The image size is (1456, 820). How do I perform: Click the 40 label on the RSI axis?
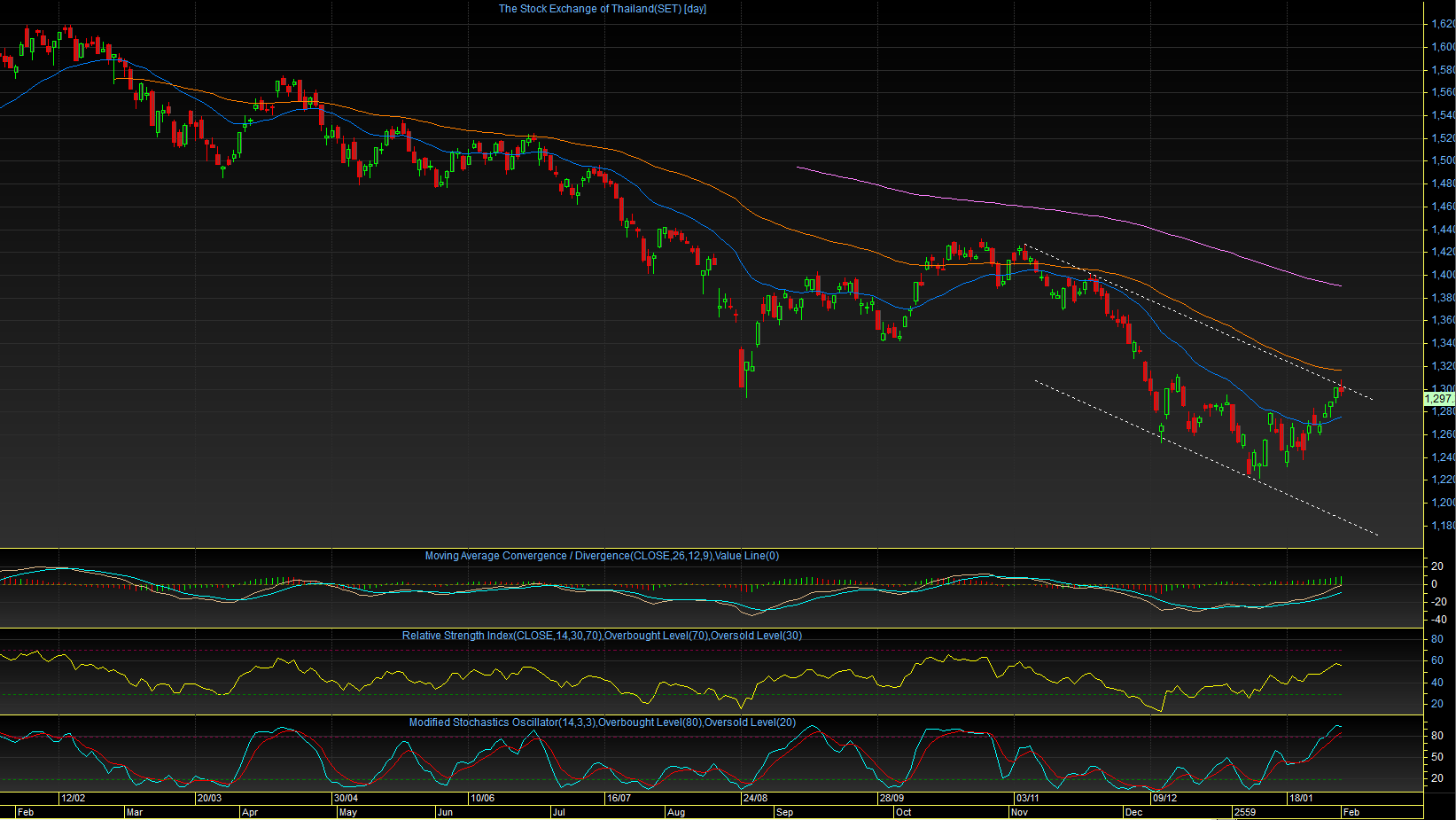[x=1437, y=683]
